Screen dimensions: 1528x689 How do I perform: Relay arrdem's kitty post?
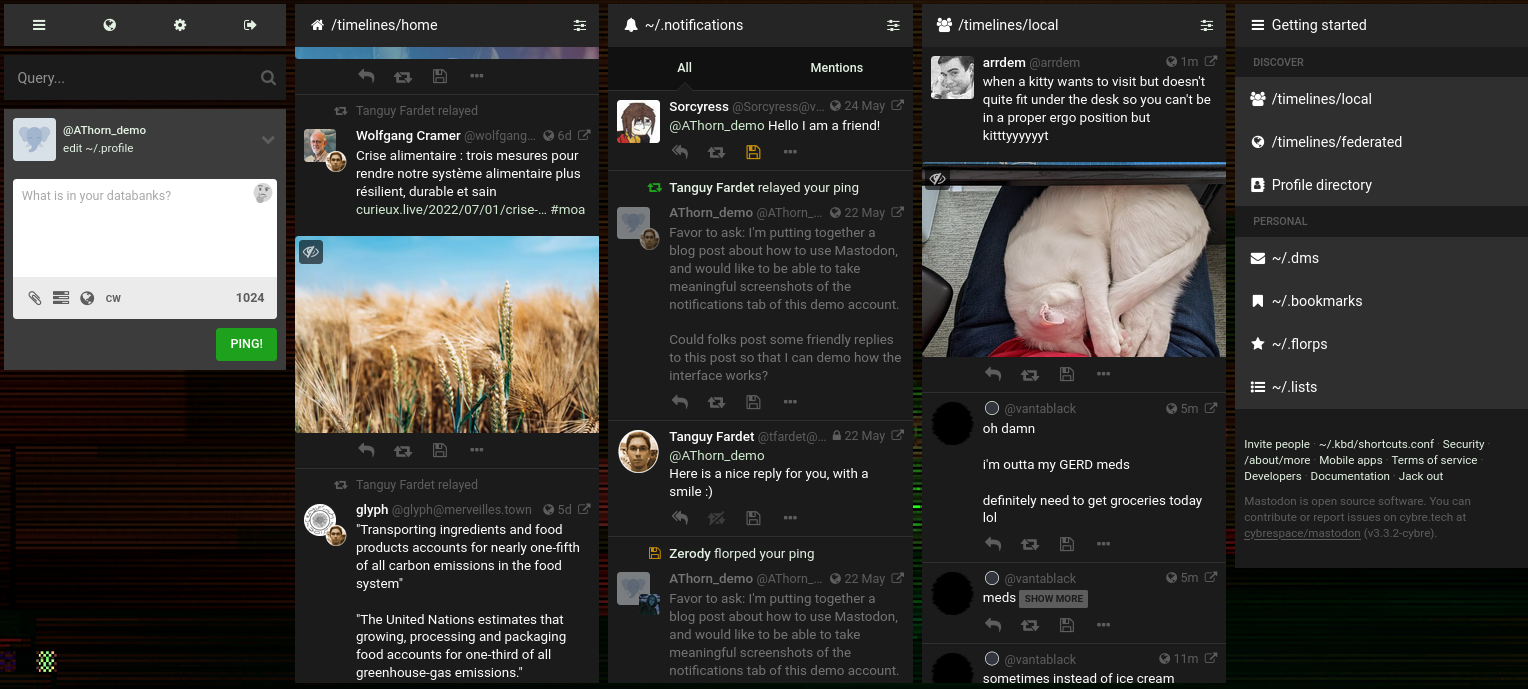point(1029,374)
